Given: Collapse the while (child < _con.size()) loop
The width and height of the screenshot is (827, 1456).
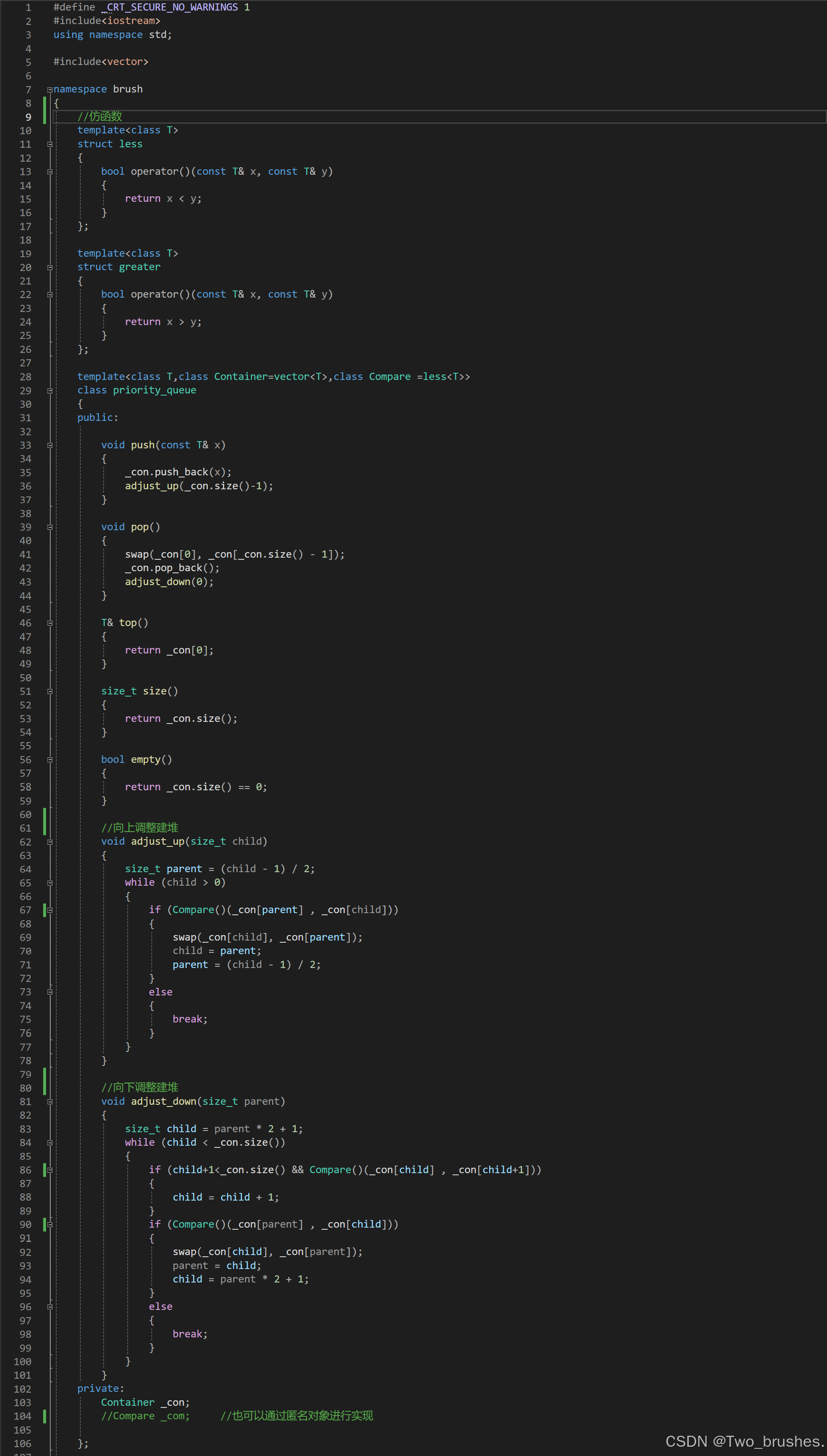Looking at the screenshot, I should tap(50, 1143).
